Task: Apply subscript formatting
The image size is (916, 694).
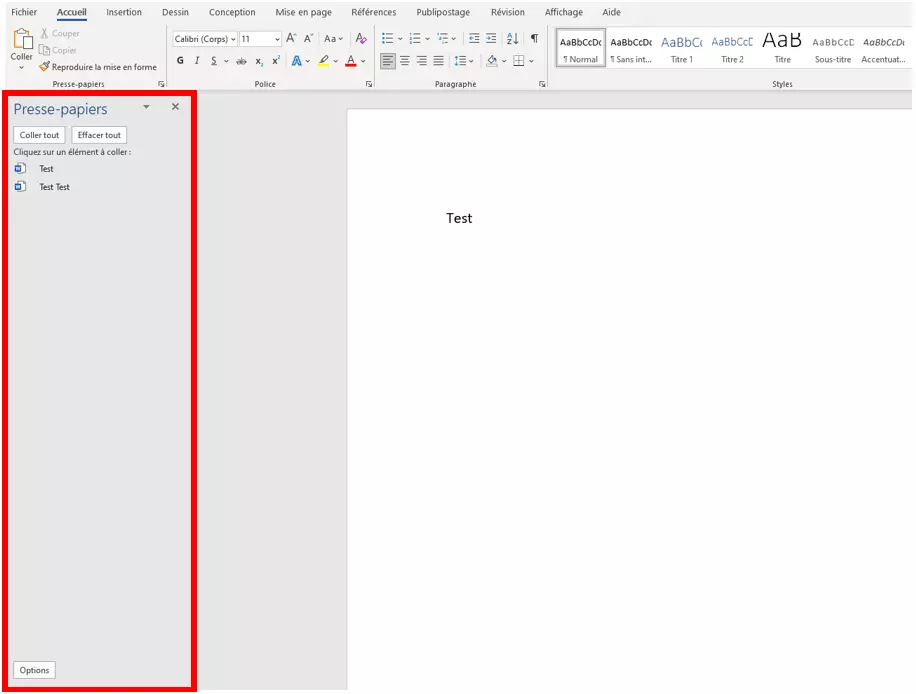Action: (259, 61)
